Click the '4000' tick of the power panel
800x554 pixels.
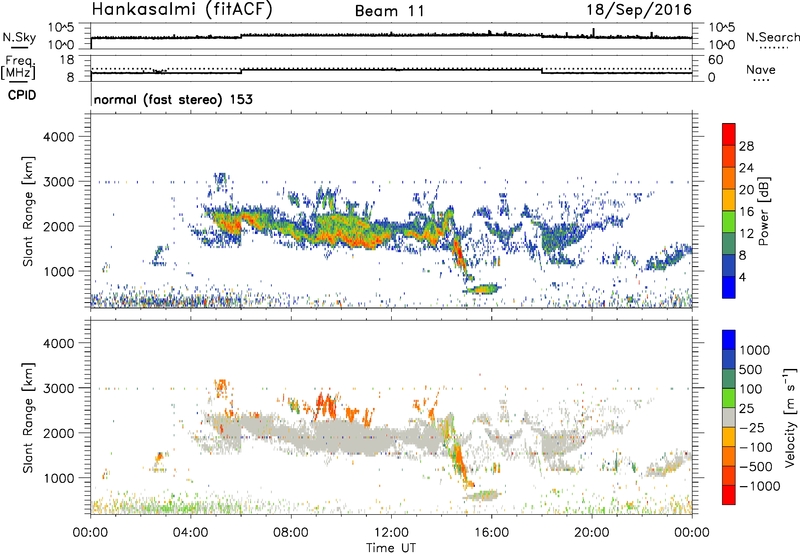coord(58,137)
